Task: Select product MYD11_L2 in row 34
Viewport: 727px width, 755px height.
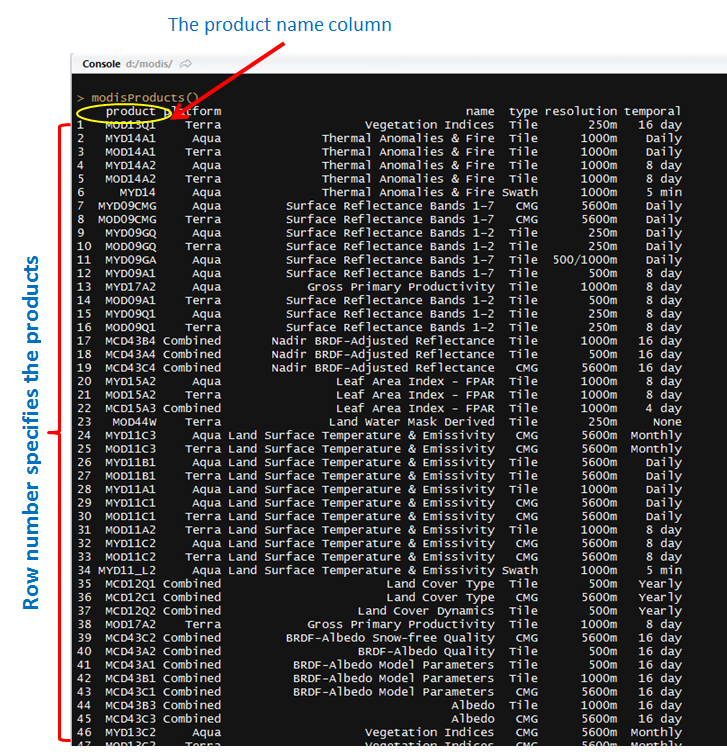Action: (127, 570)
